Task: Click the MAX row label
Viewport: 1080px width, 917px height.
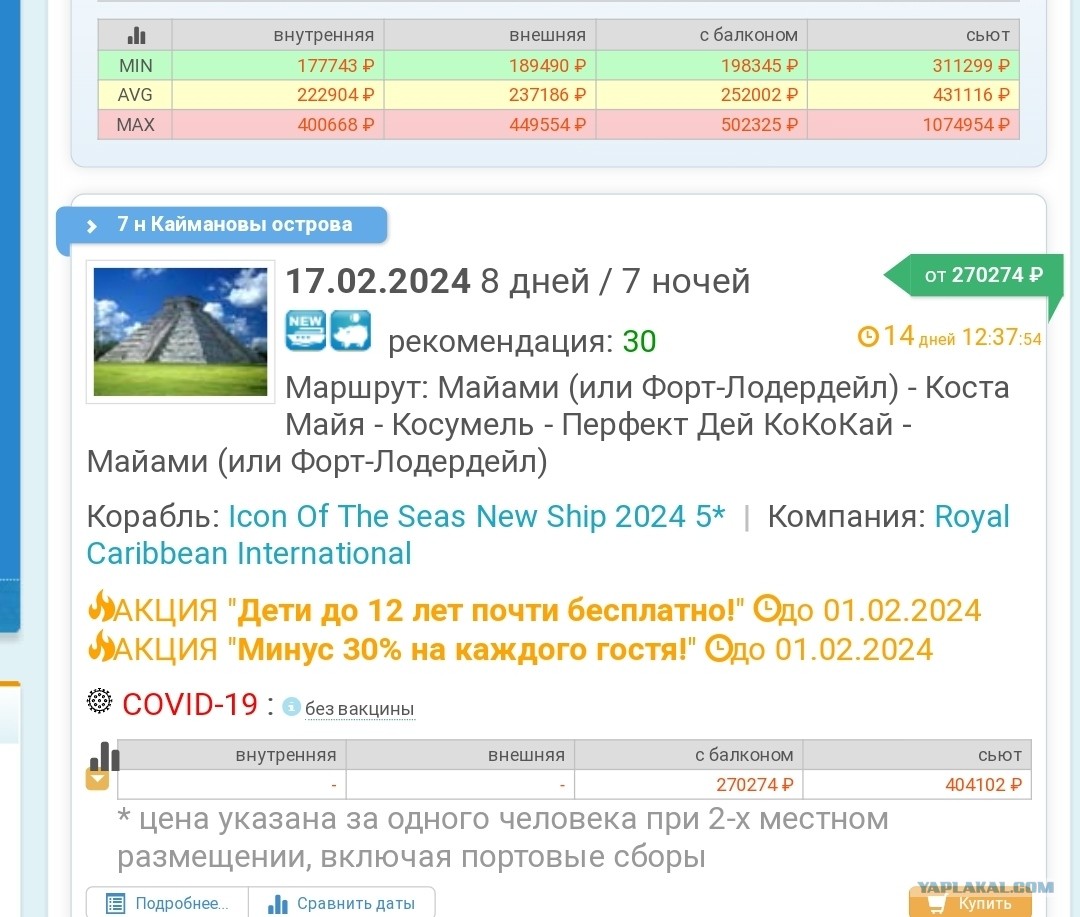Action: (136, 125)
